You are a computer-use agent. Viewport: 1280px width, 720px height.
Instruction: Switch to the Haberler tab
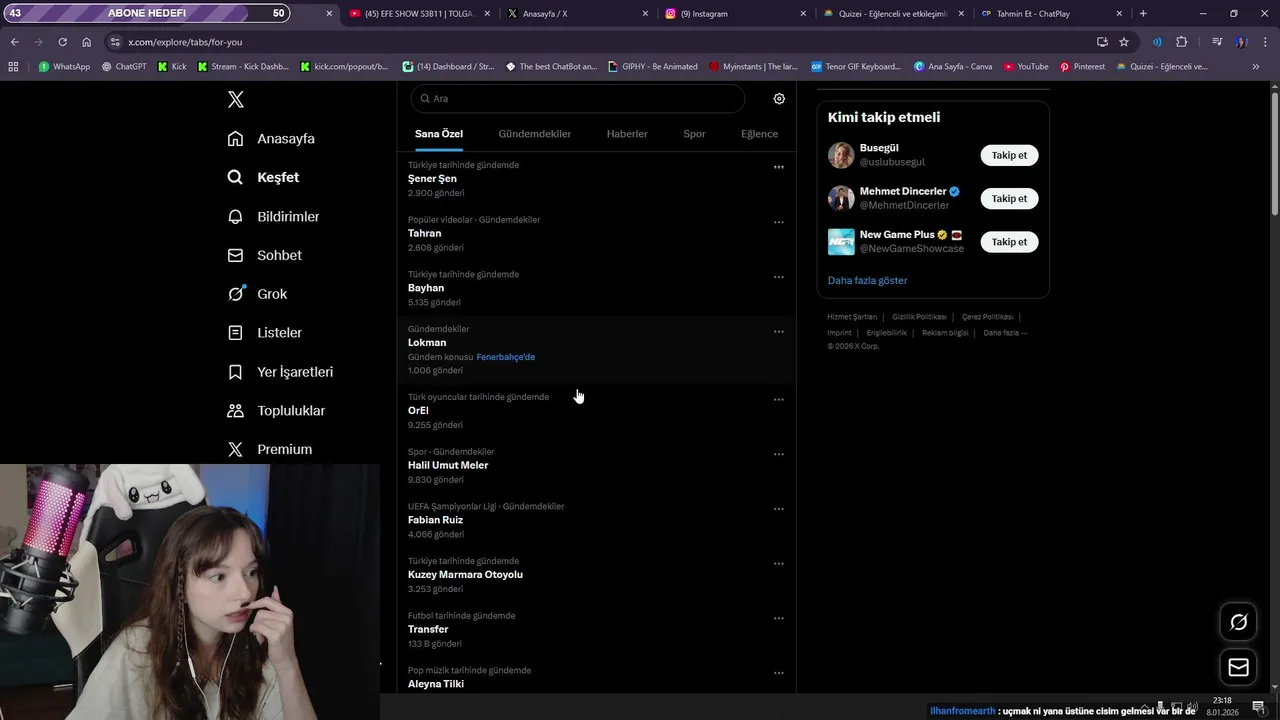pos(627,134)
